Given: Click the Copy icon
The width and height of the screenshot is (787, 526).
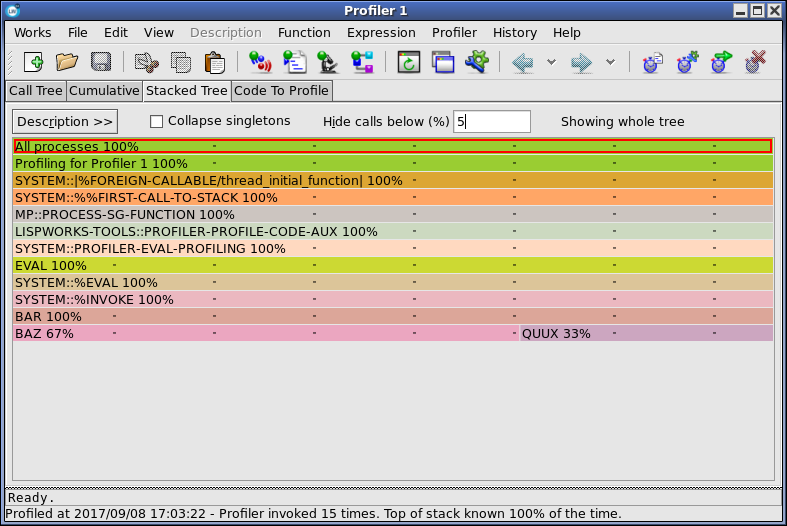Looking at the screenshot, I should [181, 63].
